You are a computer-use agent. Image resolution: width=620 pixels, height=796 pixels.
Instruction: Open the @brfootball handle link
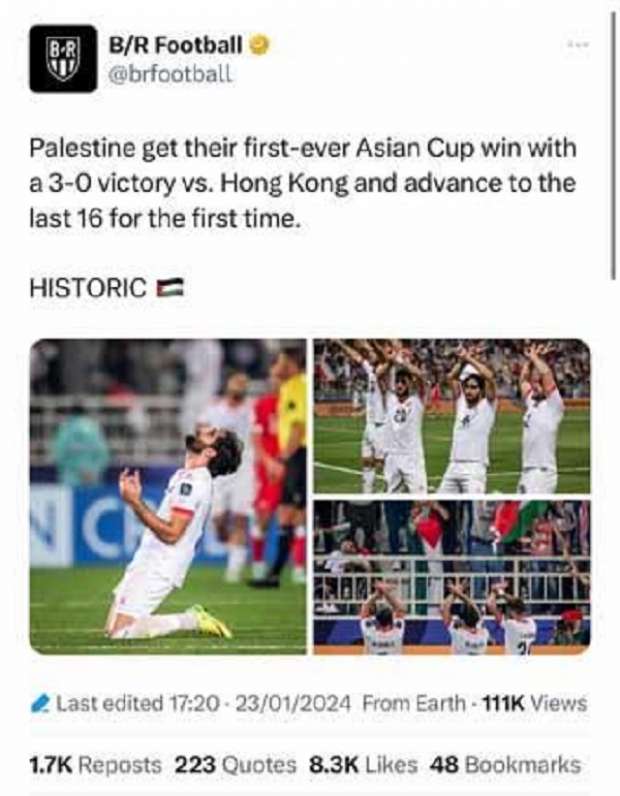pos(170,74)
